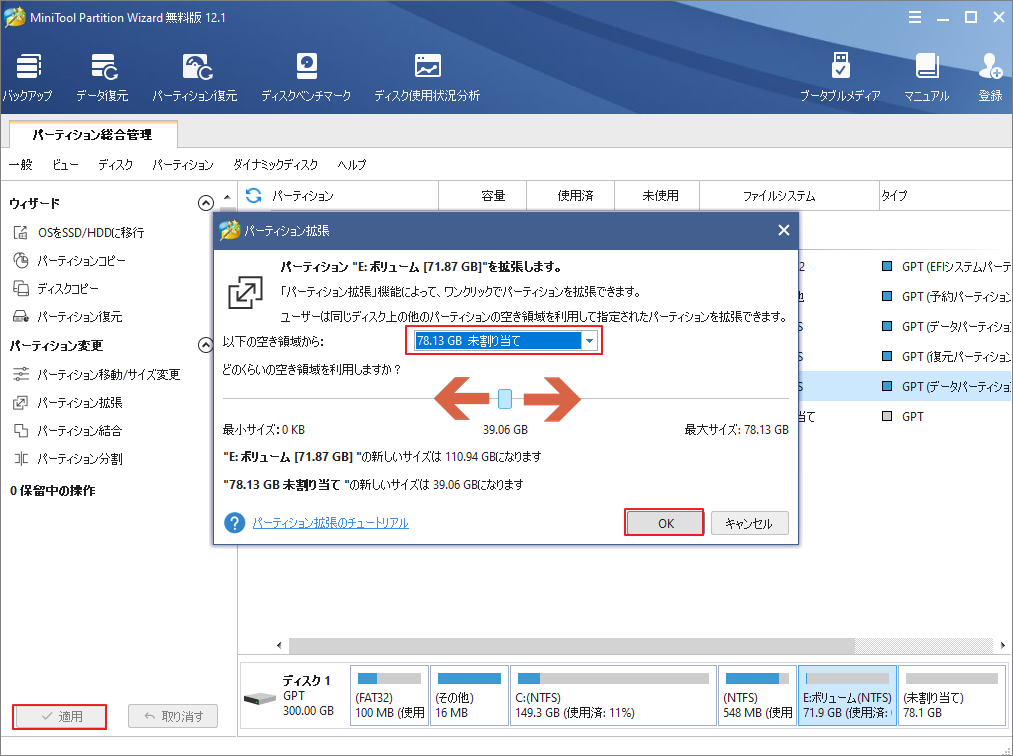Choose パーティションコピー wizard

pyautogui.click(x=69, y=261)
